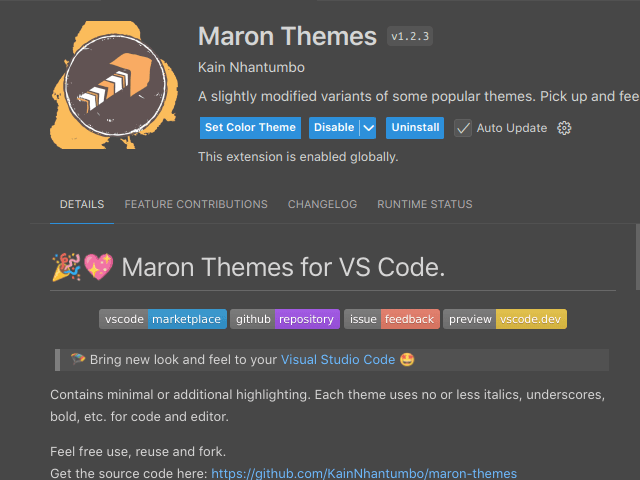Image resolution: width=640 pixels, height=480 pixels.
Task: Click the 'Feel free use, reuse and fork.' text
Action: [x=138, y=451]
